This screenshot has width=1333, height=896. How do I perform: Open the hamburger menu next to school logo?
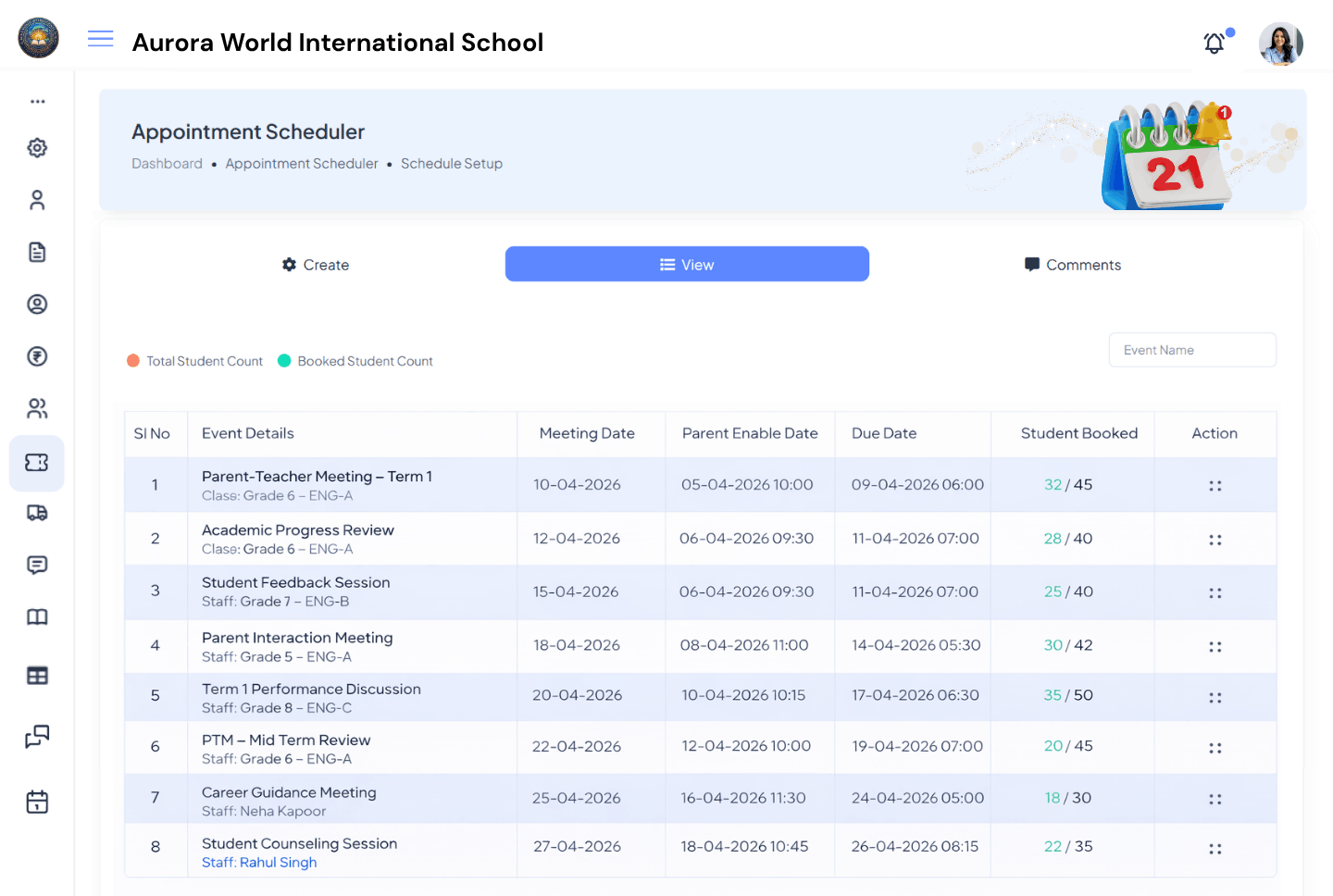pos(100,39)
